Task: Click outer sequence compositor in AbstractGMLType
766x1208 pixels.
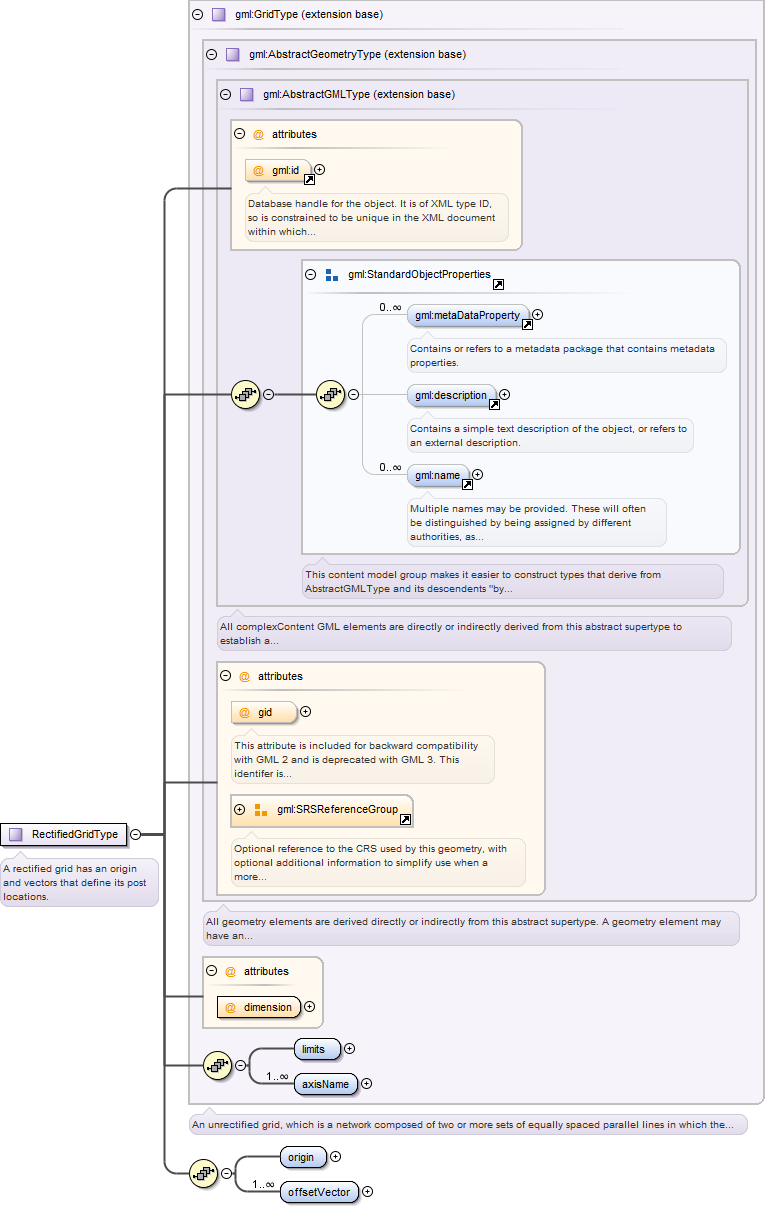Action: coord(246,394)
